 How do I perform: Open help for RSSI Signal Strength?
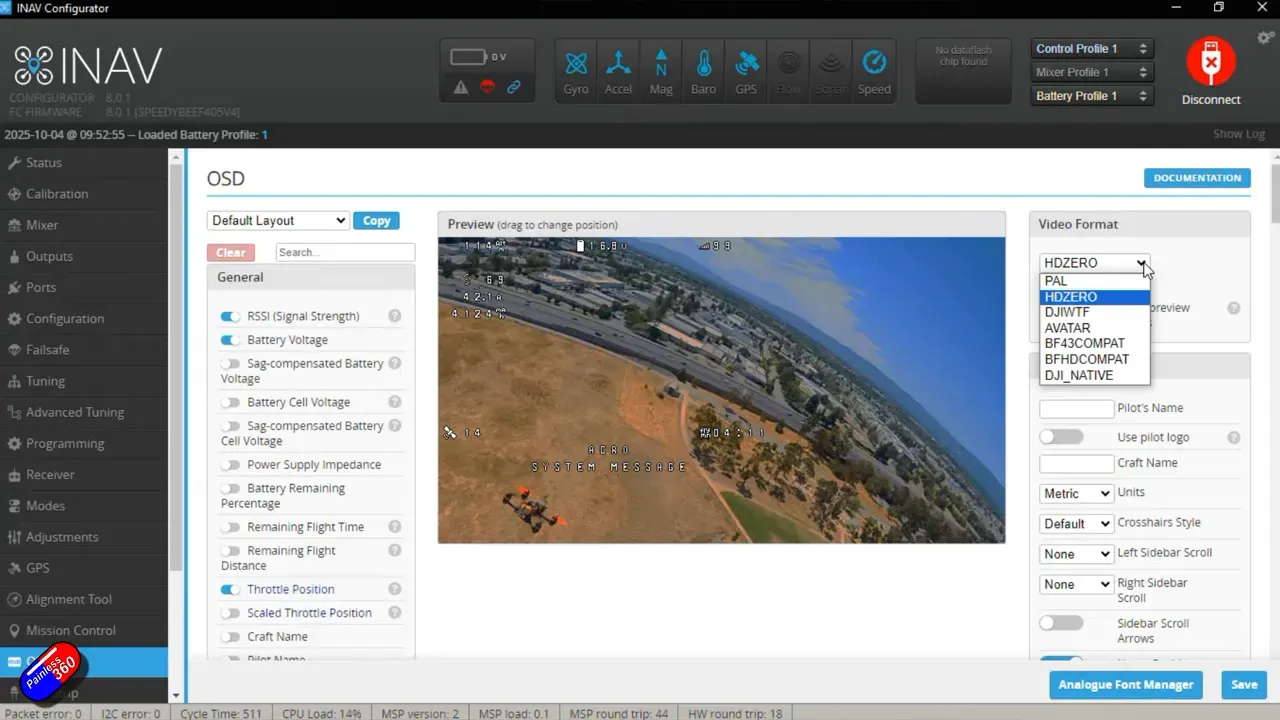pyautogui.click(x=395, y=316)
